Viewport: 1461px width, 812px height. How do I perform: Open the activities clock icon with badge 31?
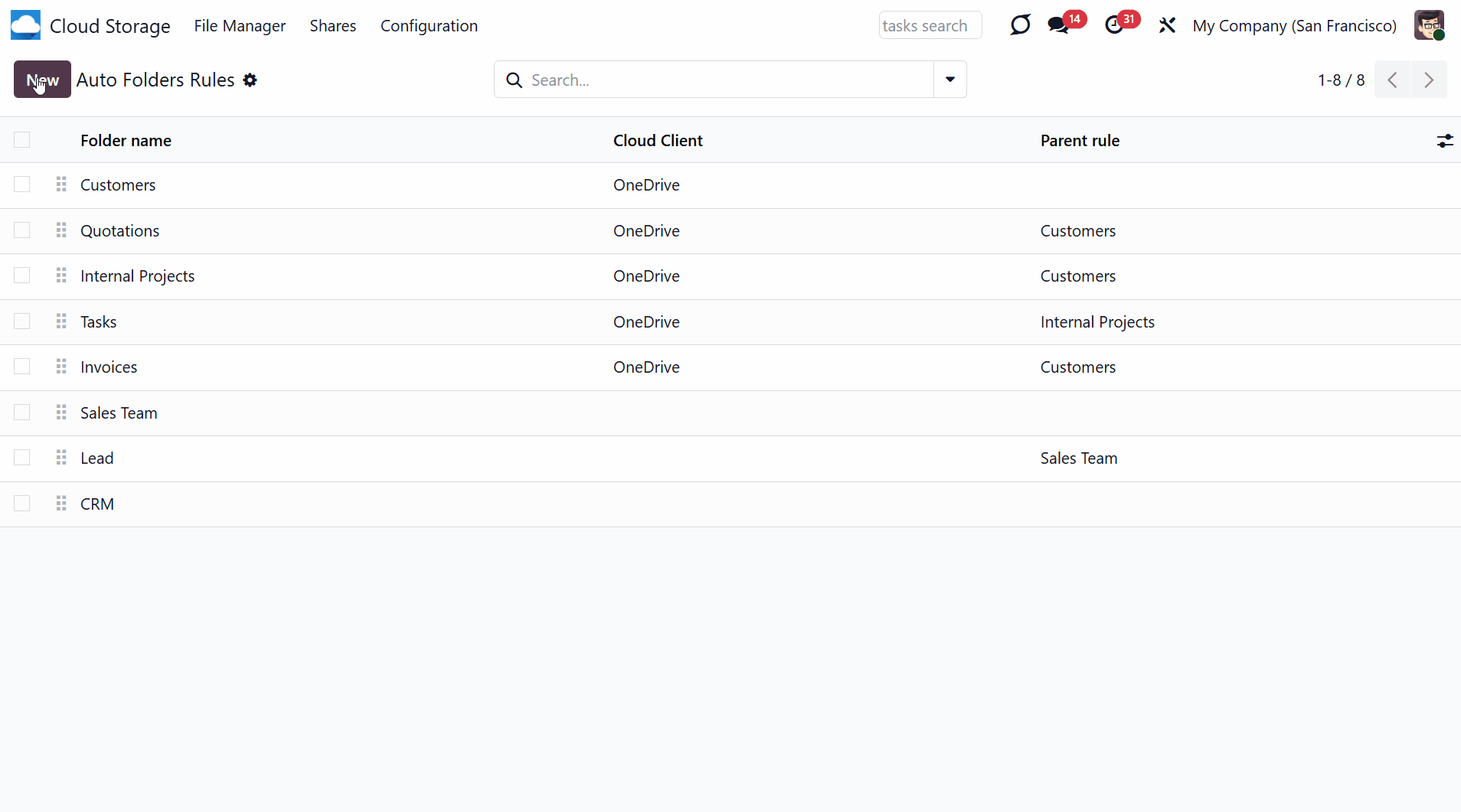pos(1115,25)
